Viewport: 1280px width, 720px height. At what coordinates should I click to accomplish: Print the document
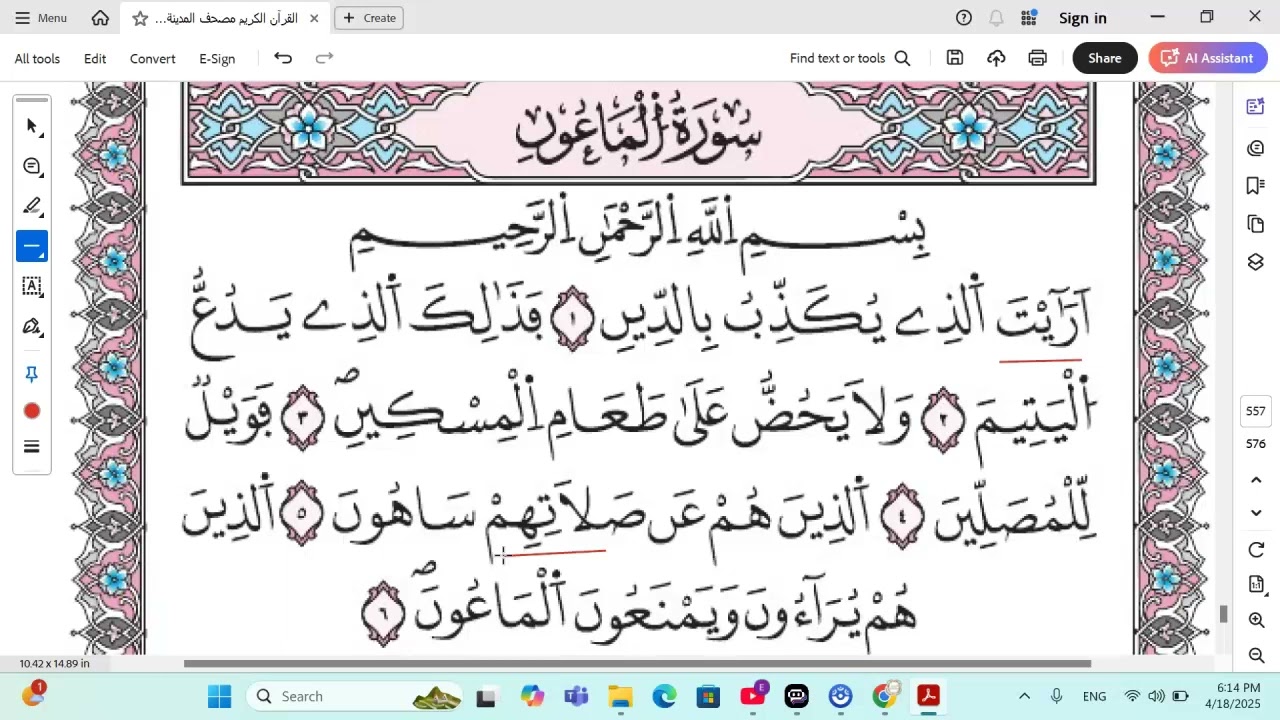coord(1037,58)
